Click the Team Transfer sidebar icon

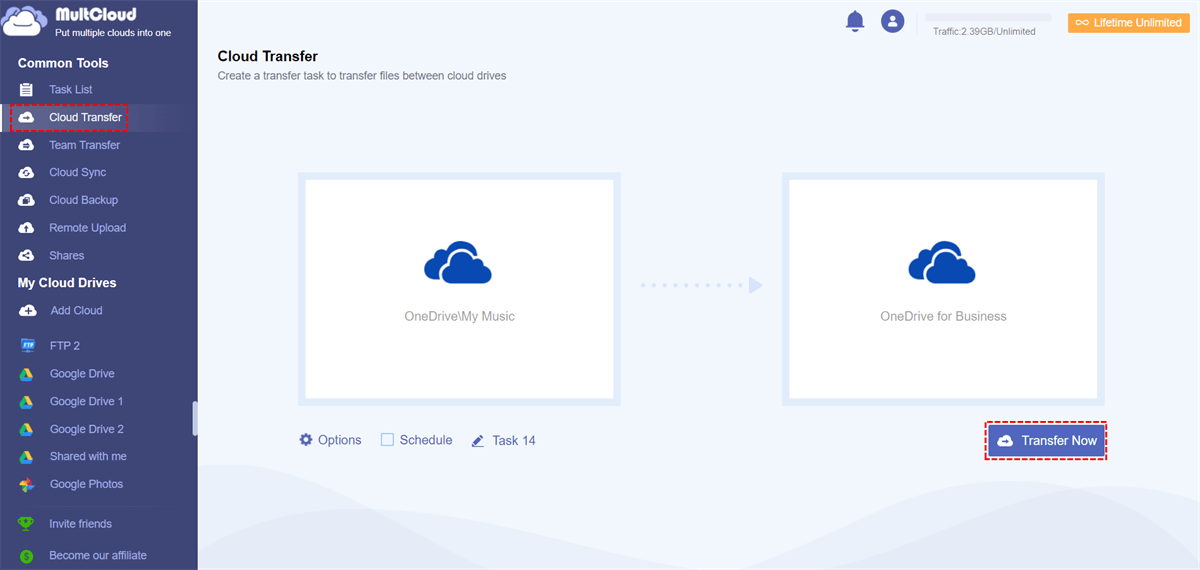coord(27,145)
